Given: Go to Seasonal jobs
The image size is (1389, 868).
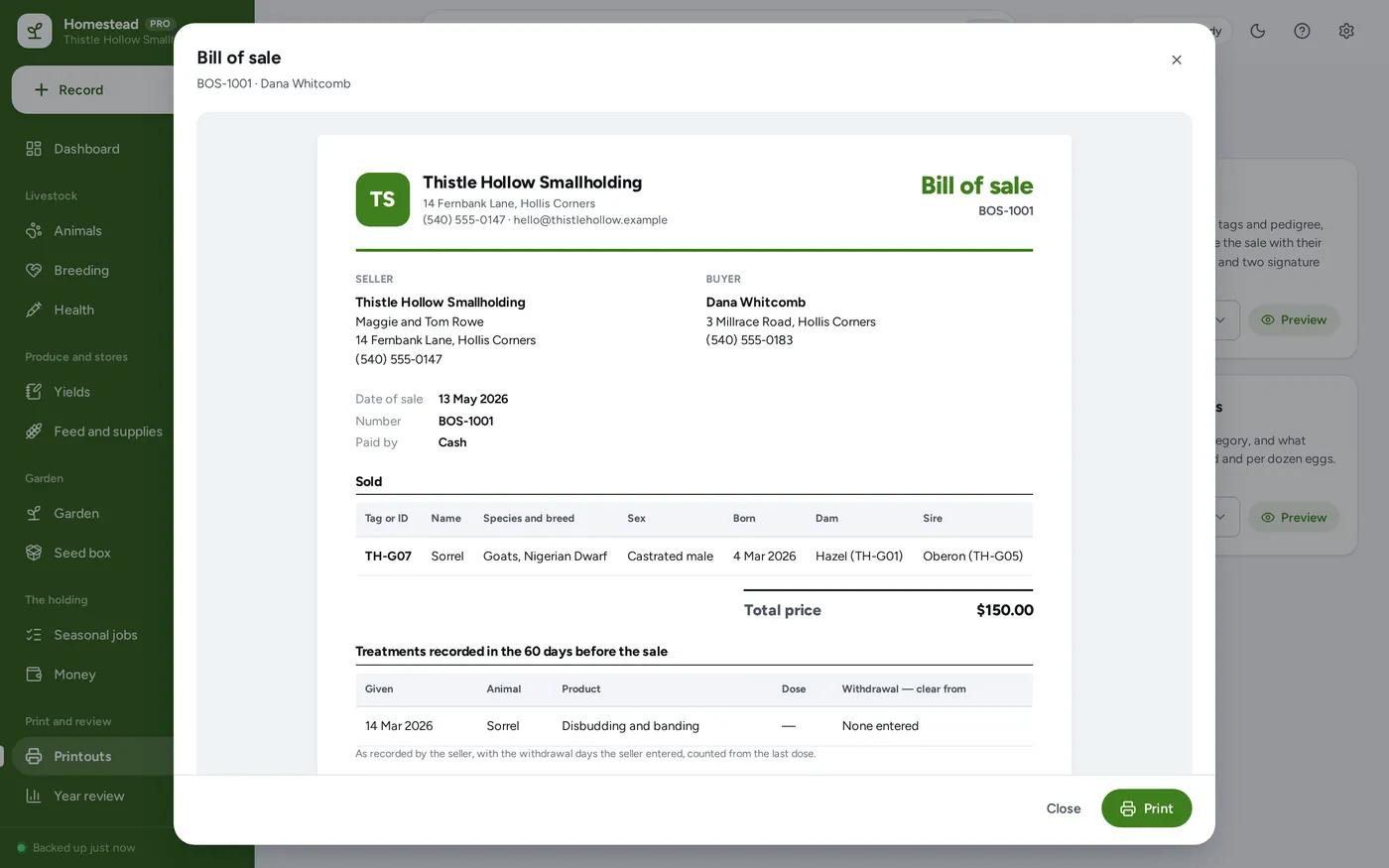Looking at the screenshot, I should coord(95,635).
